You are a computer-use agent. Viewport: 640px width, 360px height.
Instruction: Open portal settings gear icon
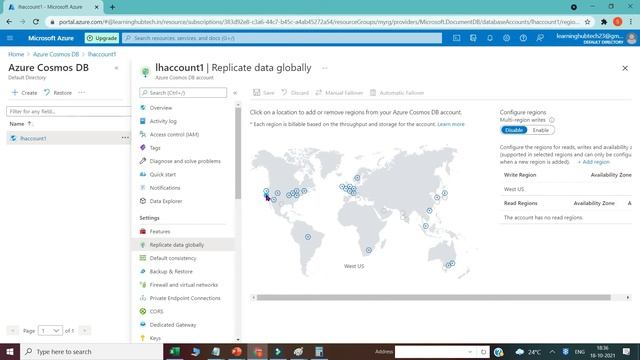tap(507, 38)
